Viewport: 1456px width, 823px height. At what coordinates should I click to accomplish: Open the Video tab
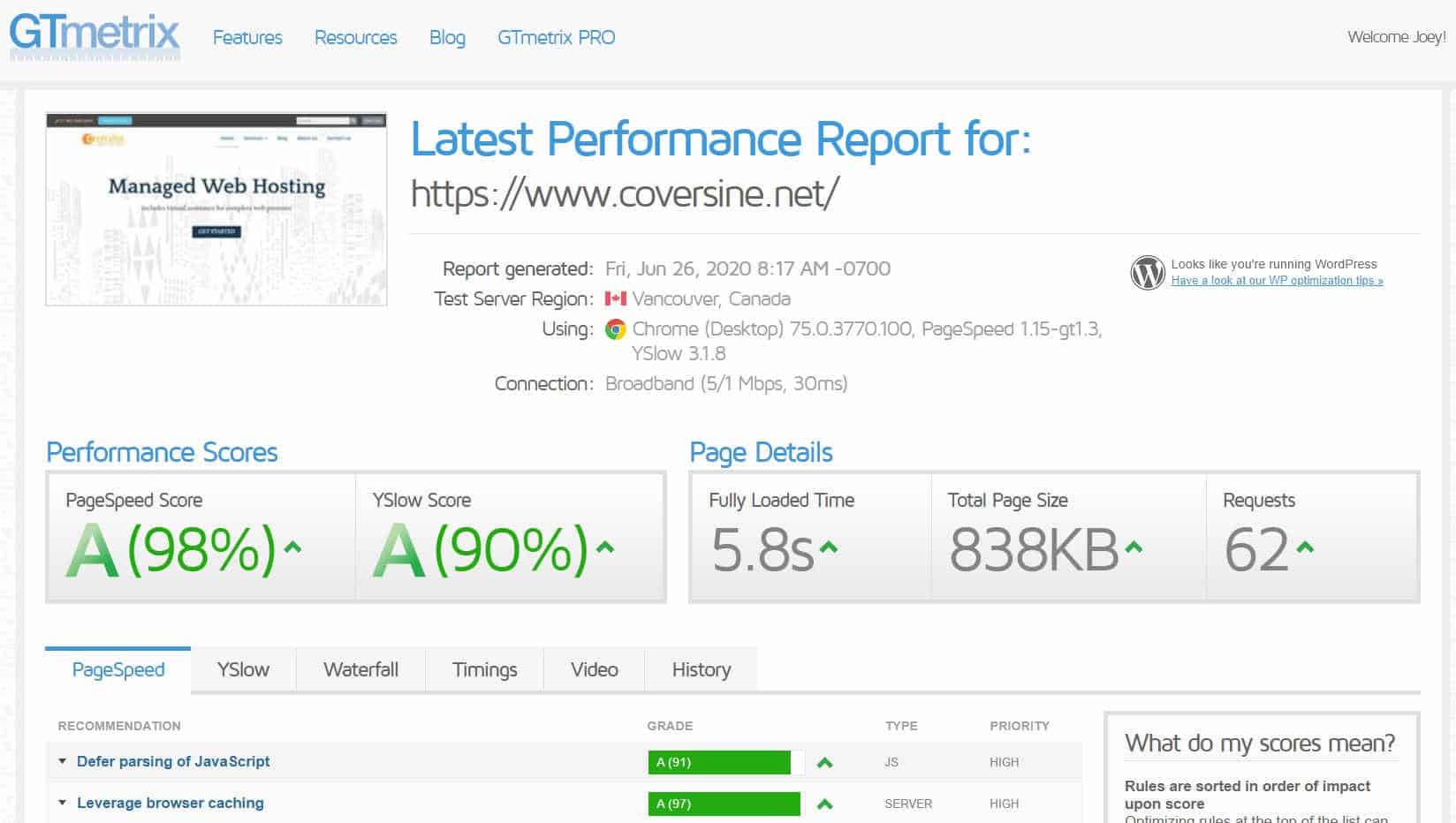point(595,669)
